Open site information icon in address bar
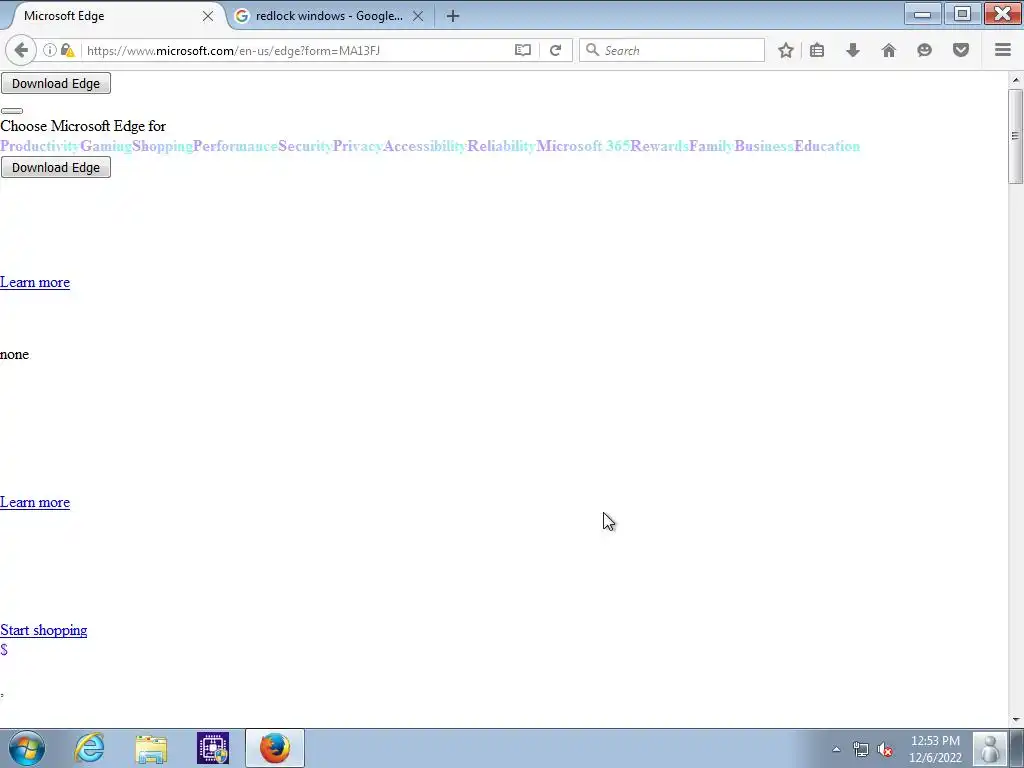Screen dimensions: 1024x768 50,50
